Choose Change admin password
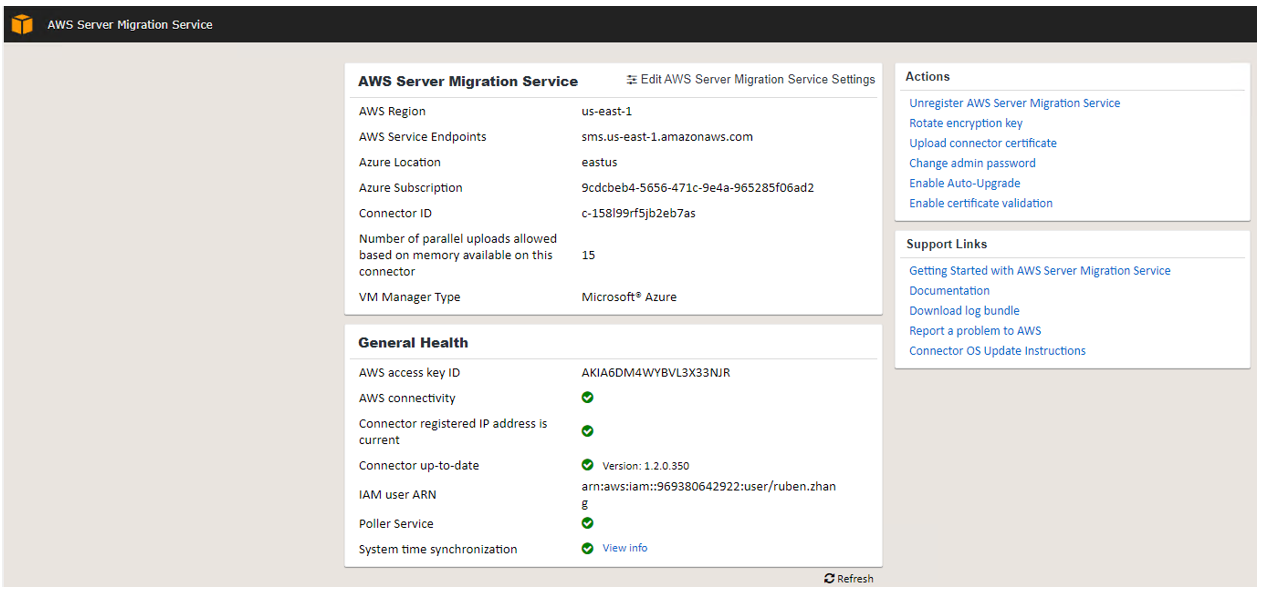 [x=972, y=163]
